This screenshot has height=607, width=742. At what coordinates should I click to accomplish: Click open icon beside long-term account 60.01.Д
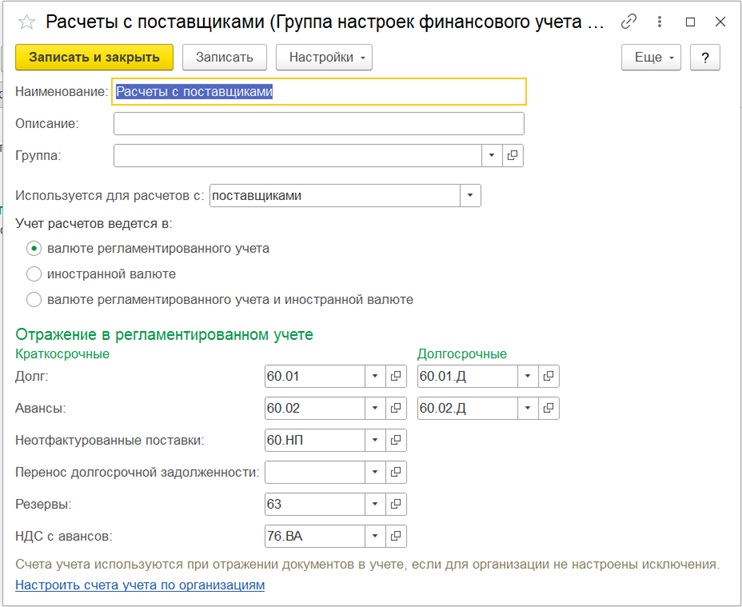point(548,376)
